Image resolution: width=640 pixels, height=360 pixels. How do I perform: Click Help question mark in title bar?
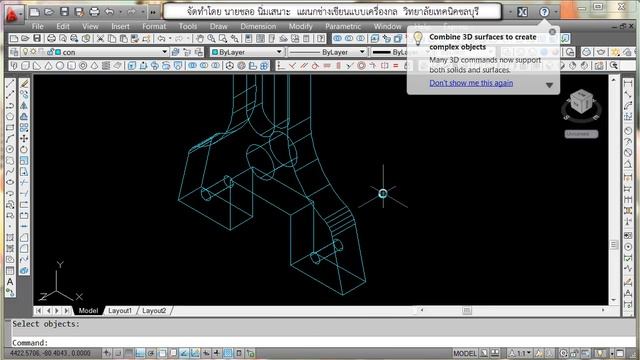544,12
